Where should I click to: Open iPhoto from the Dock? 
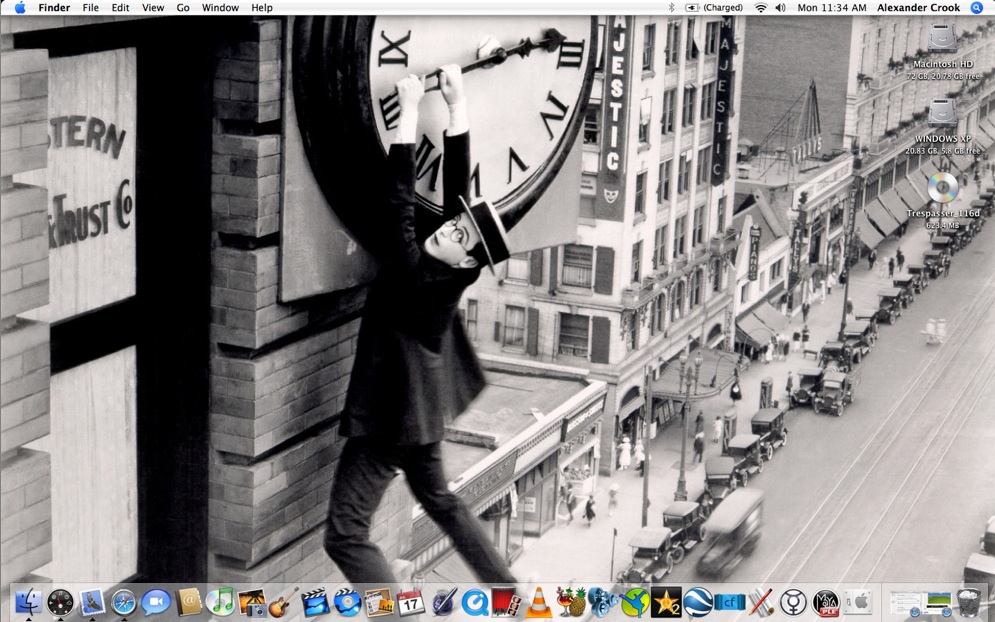[x=253, y=602]
